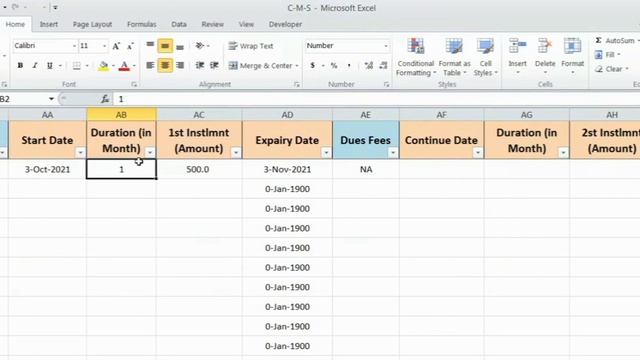Click the Insert Function fx icon
640x360 pixels.
(105, 99)
